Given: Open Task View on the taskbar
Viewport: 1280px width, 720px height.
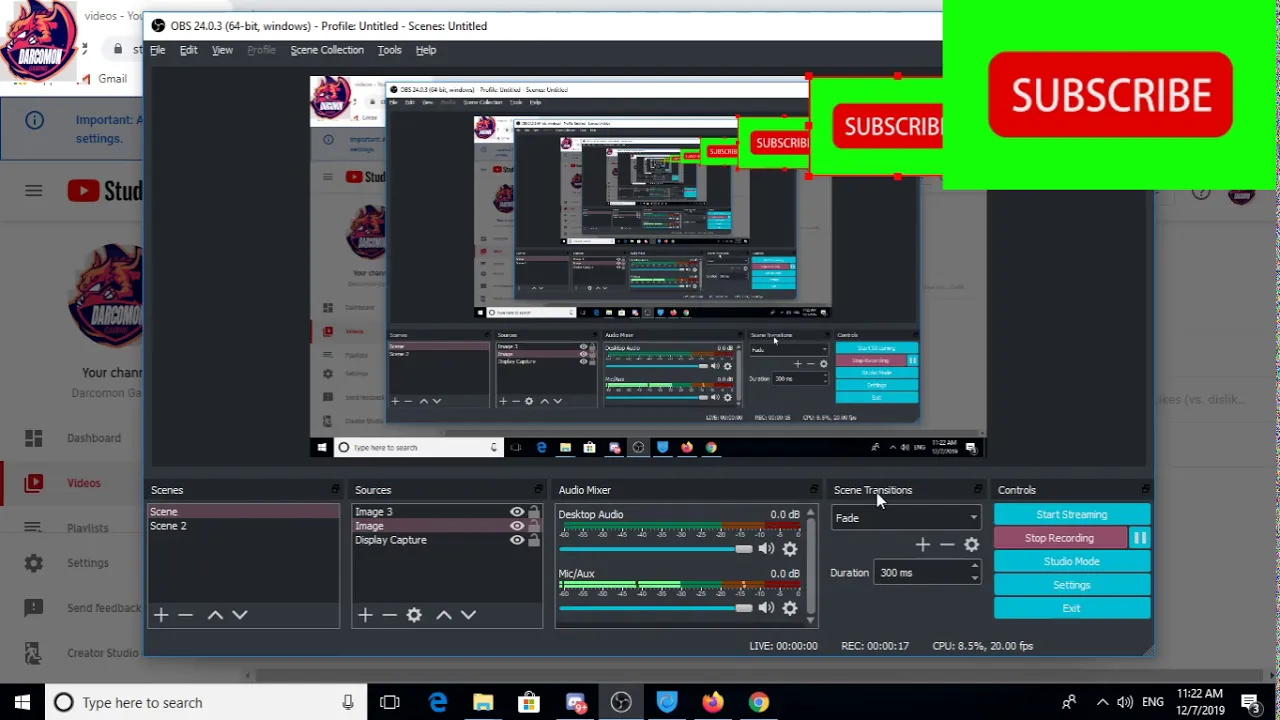Looking at the screenshot, I should coord(390,703).
